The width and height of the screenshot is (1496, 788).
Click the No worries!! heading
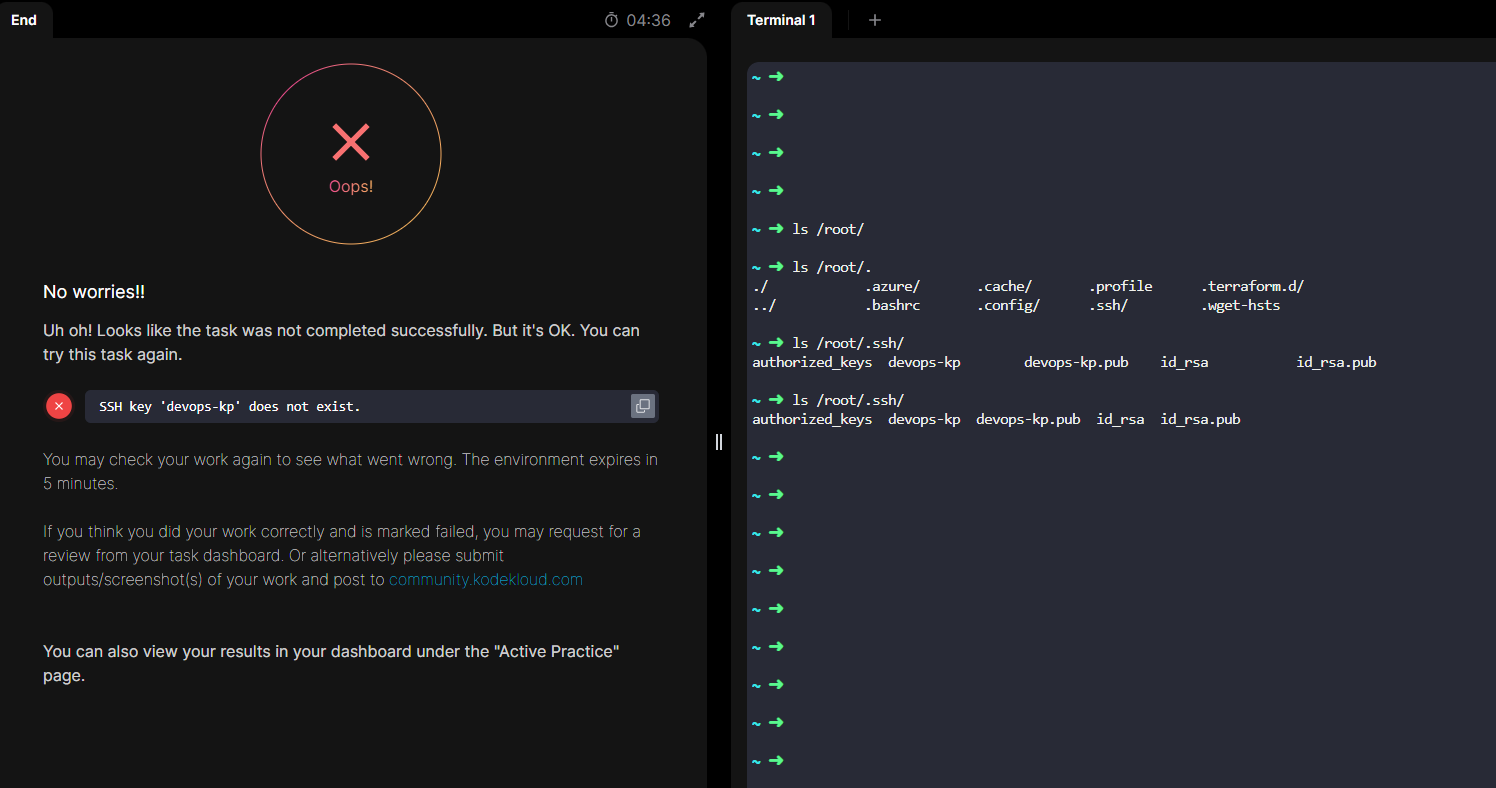94,292
